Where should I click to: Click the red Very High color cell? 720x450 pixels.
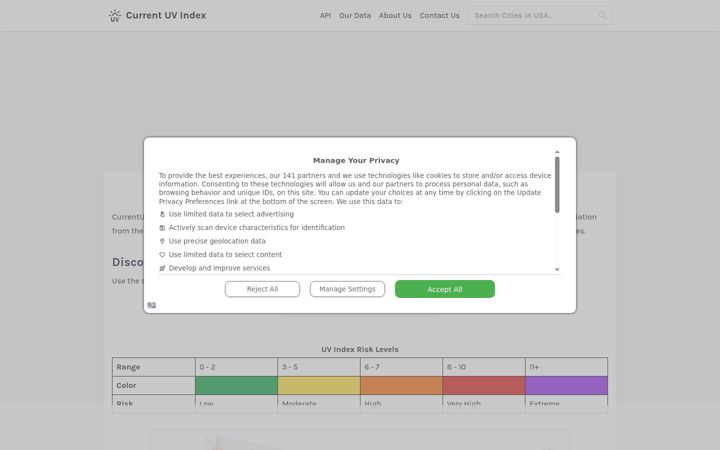[x=484, y=386]
